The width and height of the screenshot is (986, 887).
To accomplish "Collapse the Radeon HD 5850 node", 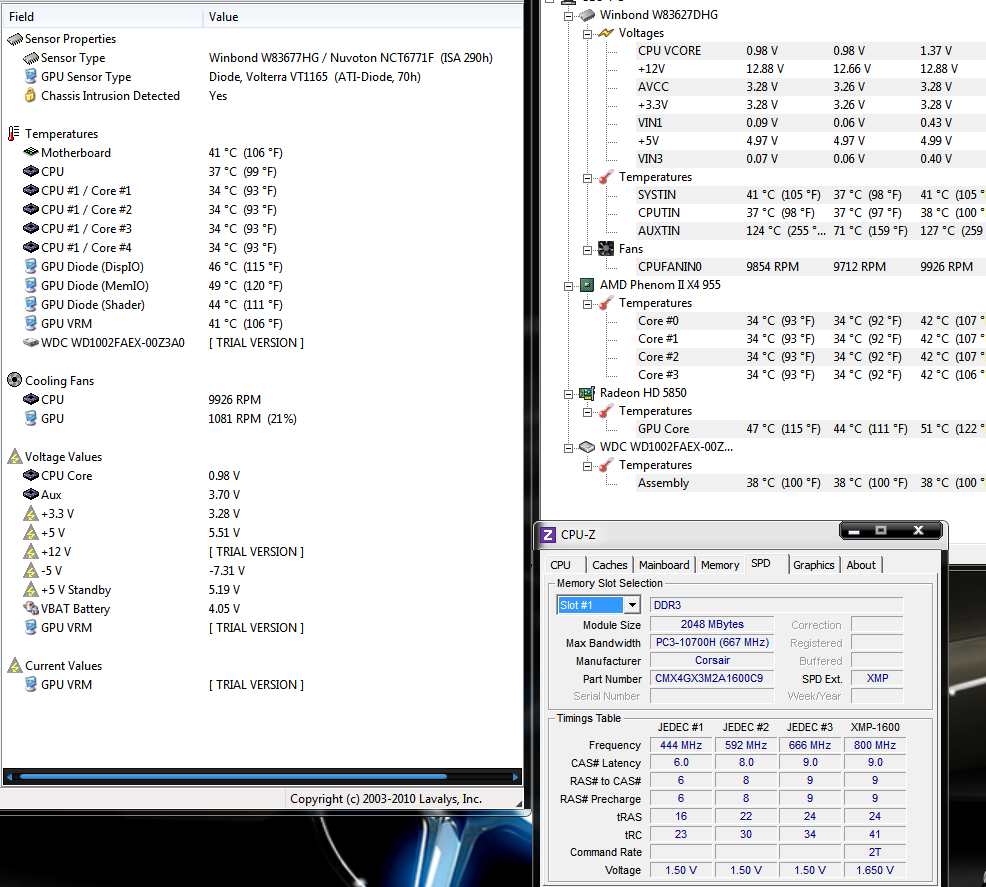I will [568, 394].
